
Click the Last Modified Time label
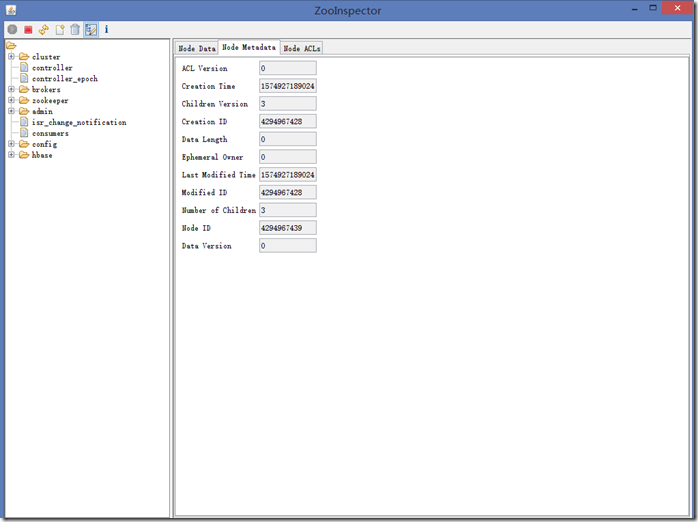[219, 175]
